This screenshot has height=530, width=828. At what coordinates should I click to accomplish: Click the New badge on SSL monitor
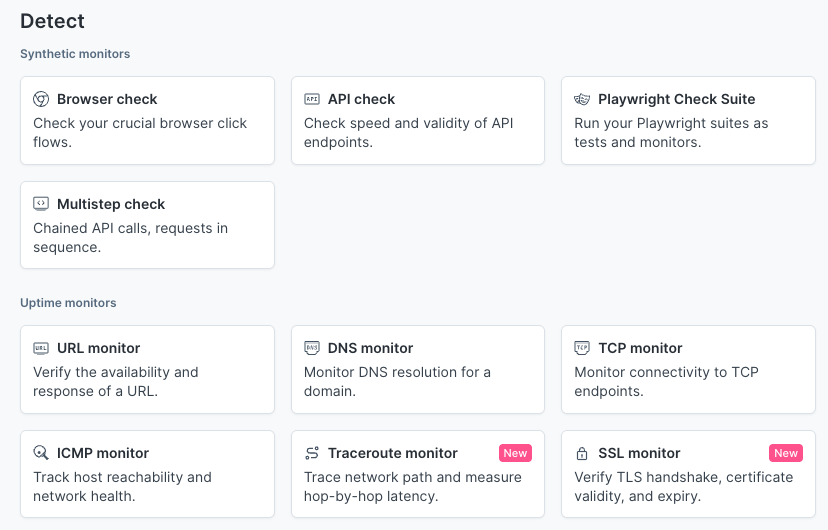pos(786,453)
